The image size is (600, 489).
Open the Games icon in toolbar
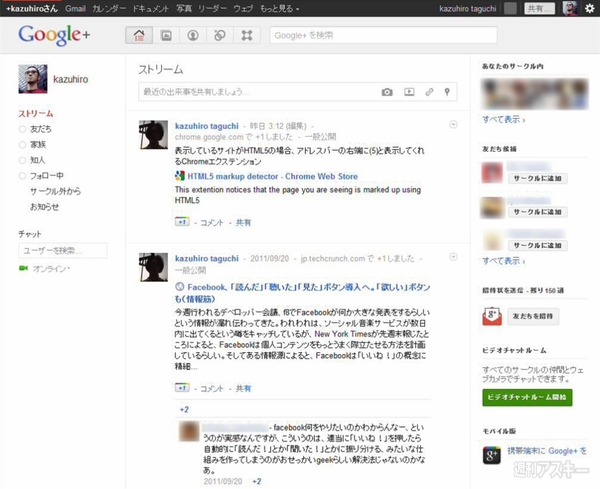tap(247, 36)
